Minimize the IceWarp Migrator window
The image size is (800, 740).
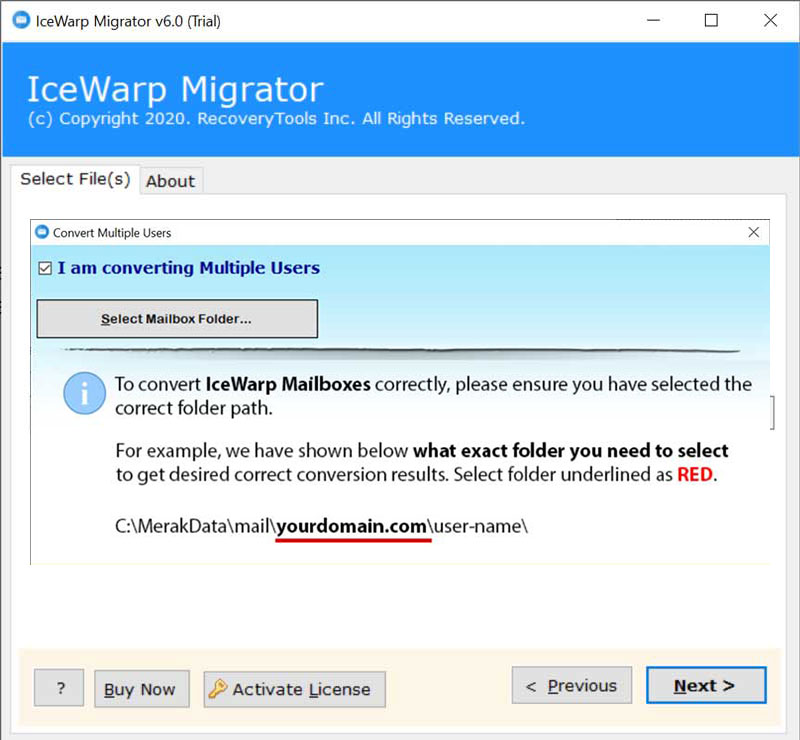click(654, 20)
